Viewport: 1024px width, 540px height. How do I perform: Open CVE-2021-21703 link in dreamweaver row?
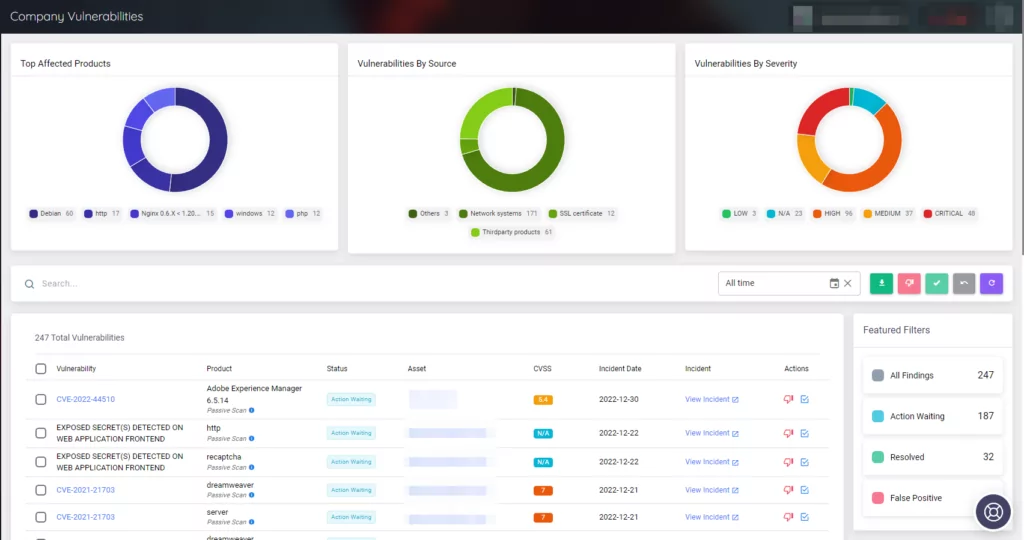tap(86, 490)
